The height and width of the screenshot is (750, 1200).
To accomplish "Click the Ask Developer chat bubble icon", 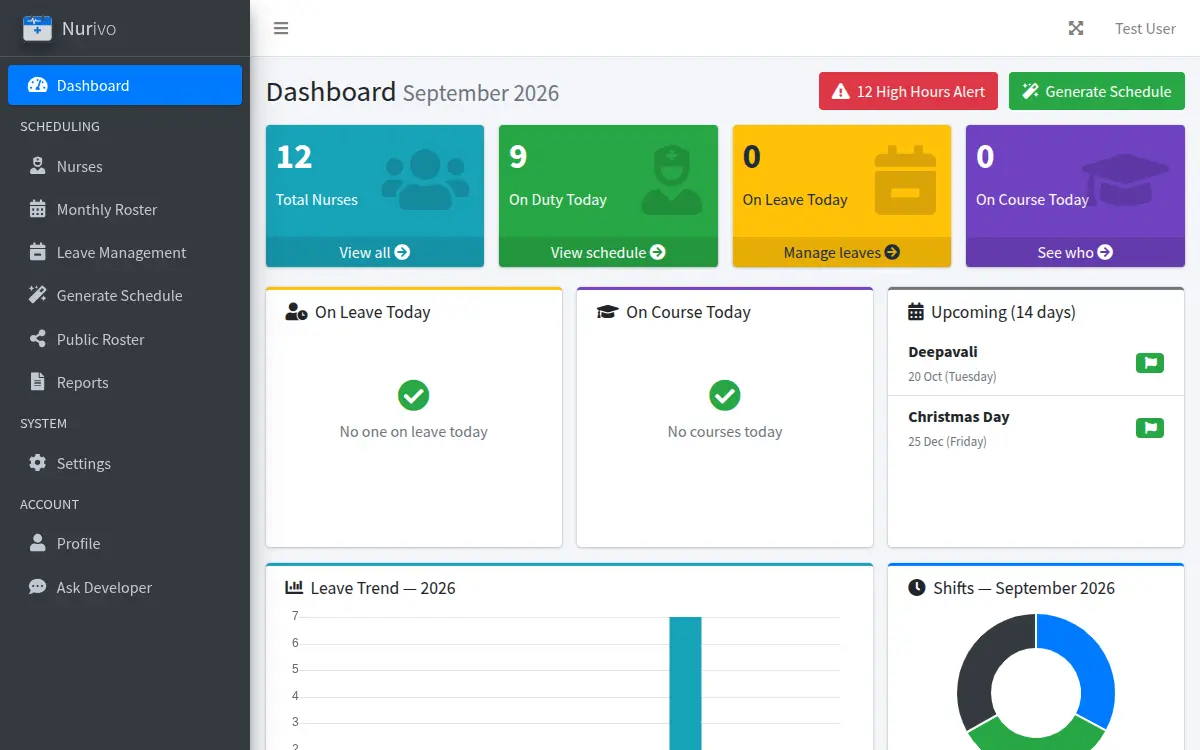I will click(38, 587).
